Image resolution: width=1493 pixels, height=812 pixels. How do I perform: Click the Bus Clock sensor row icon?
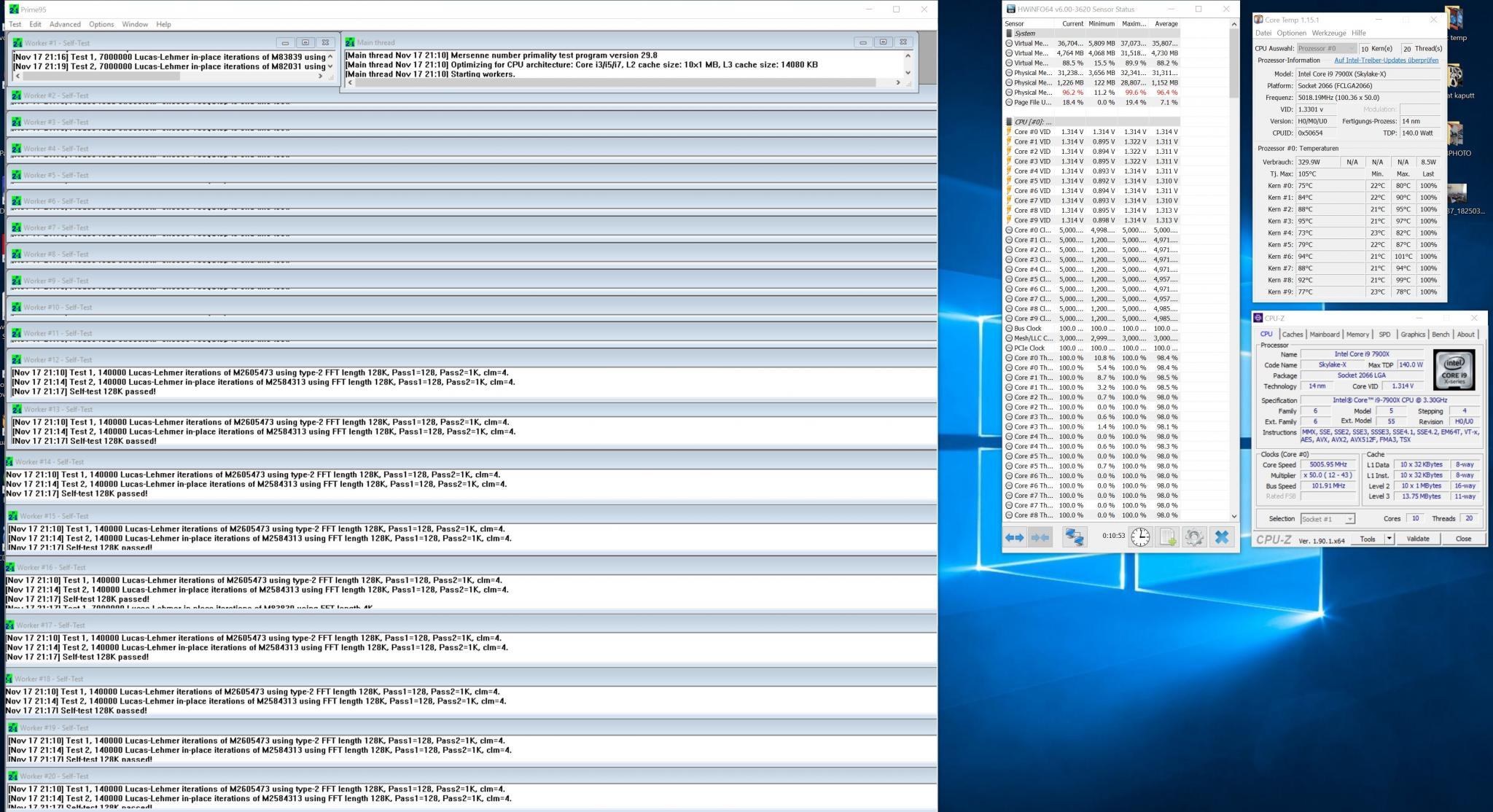point(1010,328)
